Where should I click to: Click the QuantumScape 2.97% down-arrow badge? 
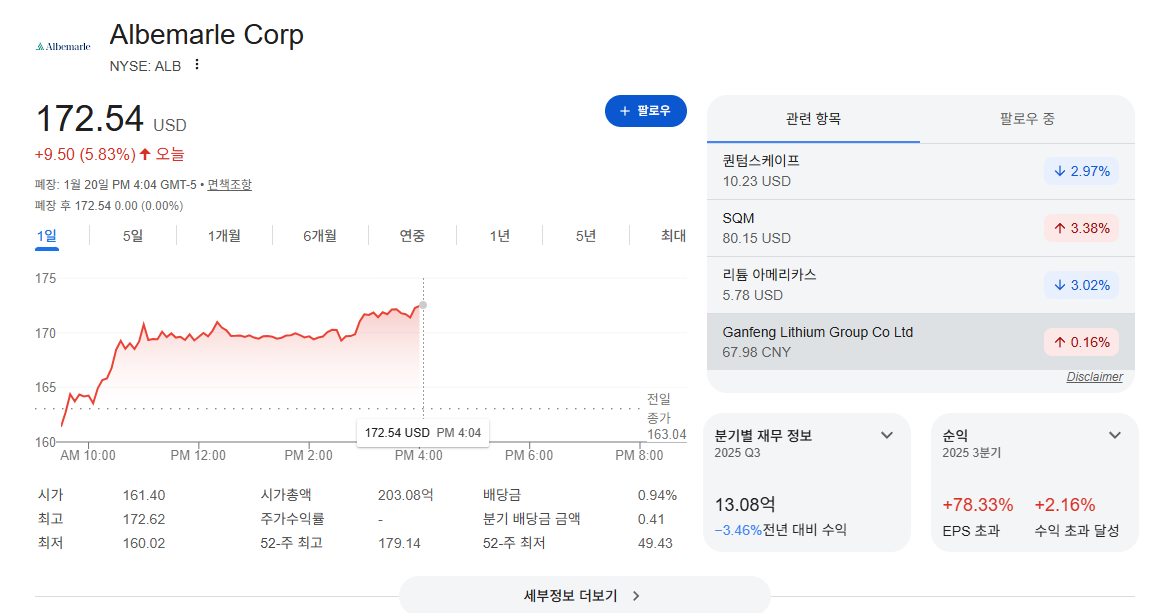1082,171
